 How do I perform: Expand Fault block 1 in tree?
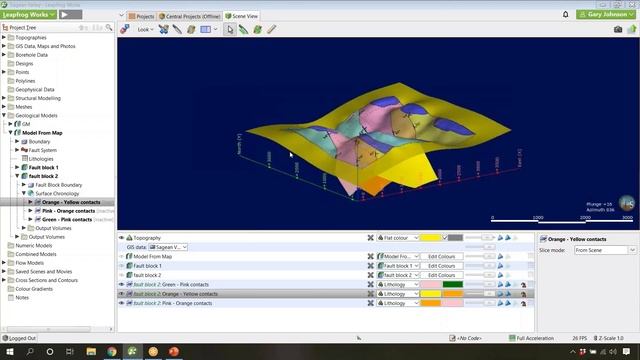(17, 167)
